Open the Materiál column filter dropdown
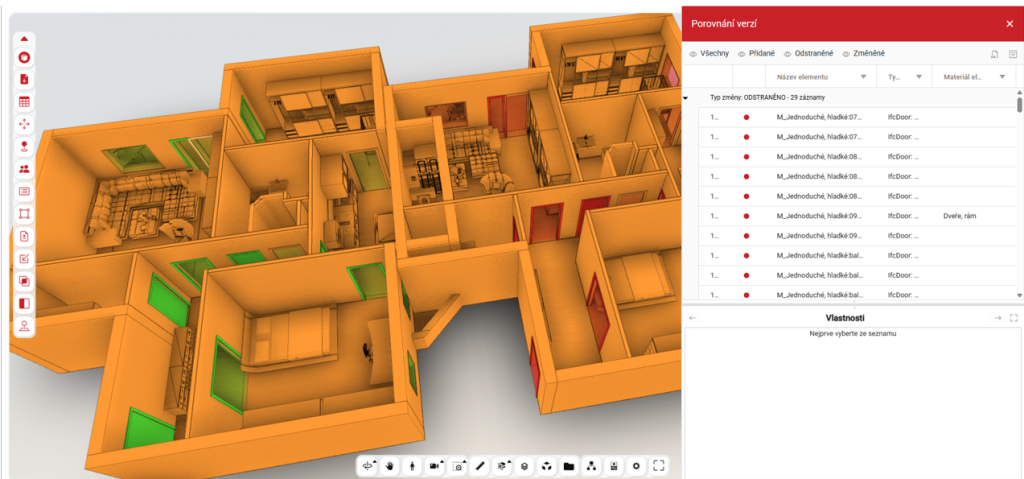The height and width of the screenshot is (479, 1024). point(1003,77)
